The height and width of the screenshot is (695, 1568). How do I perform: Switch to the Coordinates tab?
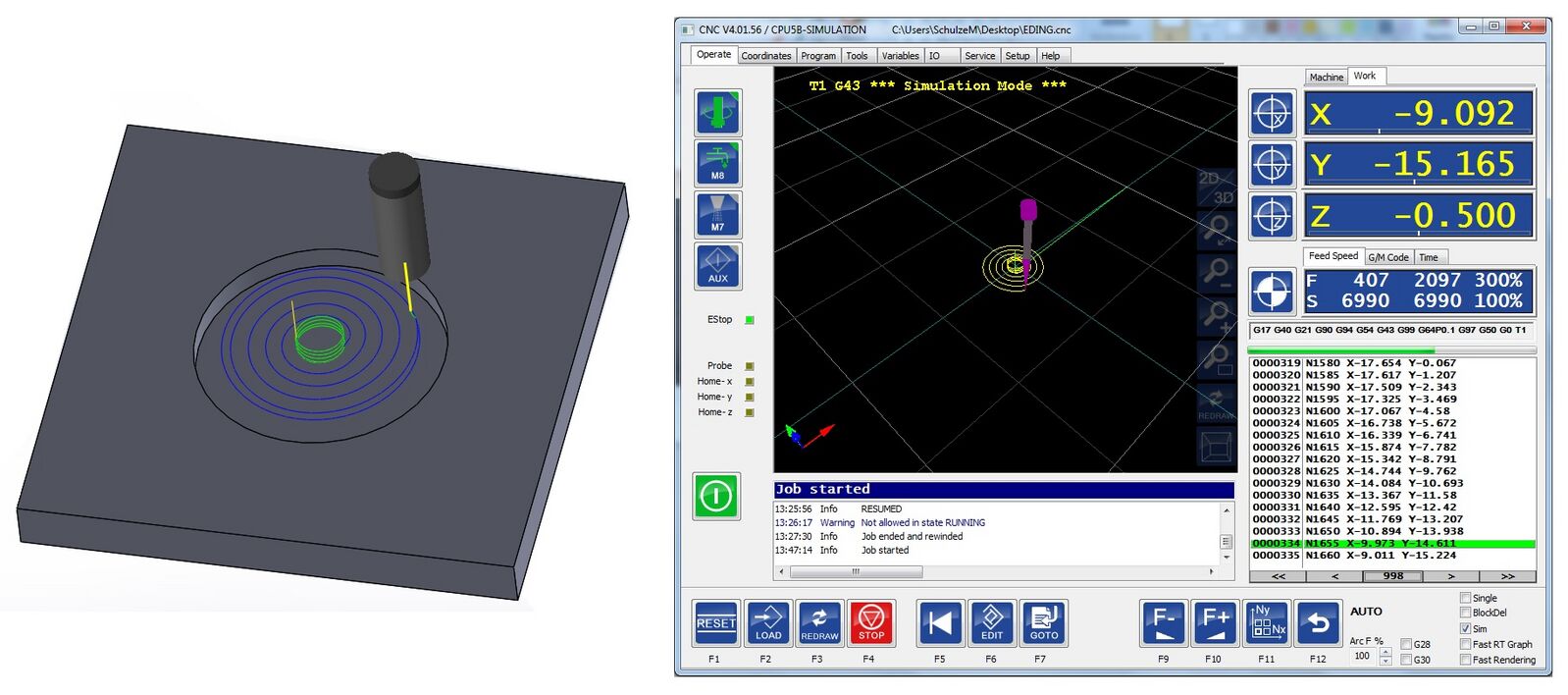(765, 56)
